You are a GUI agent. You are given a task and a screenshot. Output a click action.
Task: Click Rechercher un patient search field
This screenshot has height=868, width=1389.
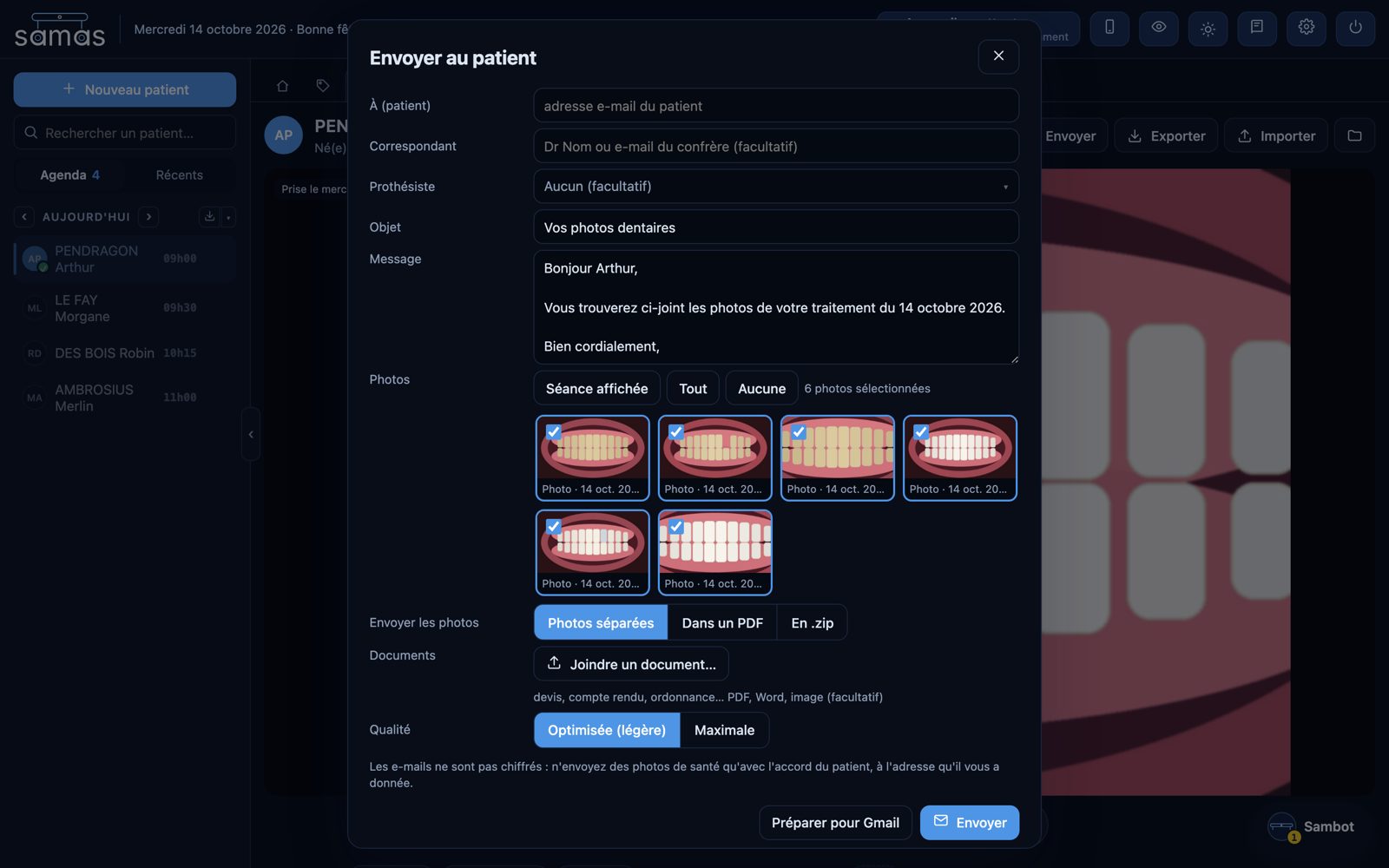pyautogui.click(x=125, y=133)
